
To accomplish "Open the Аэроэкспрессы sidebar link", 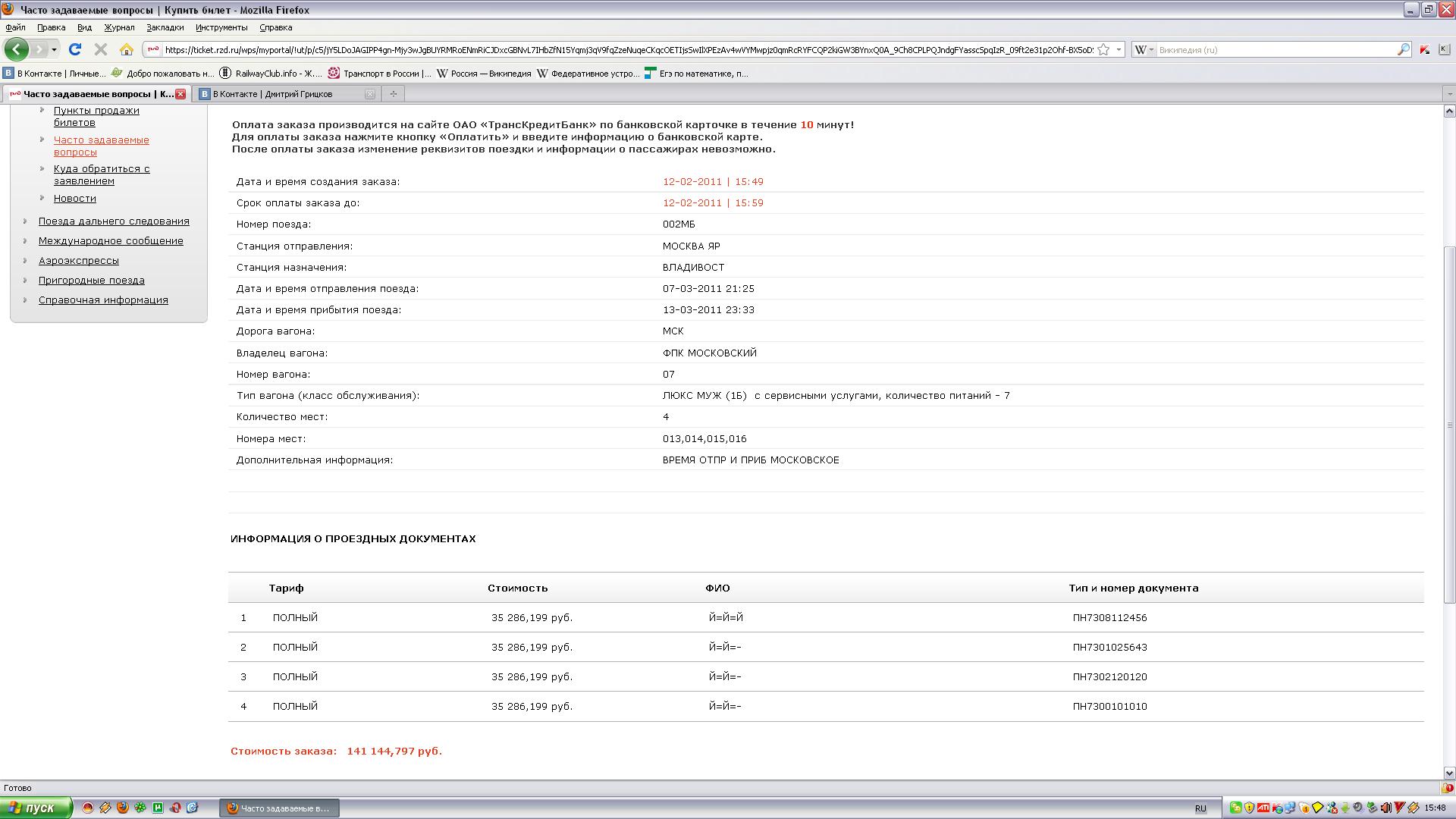I will 79,261.
